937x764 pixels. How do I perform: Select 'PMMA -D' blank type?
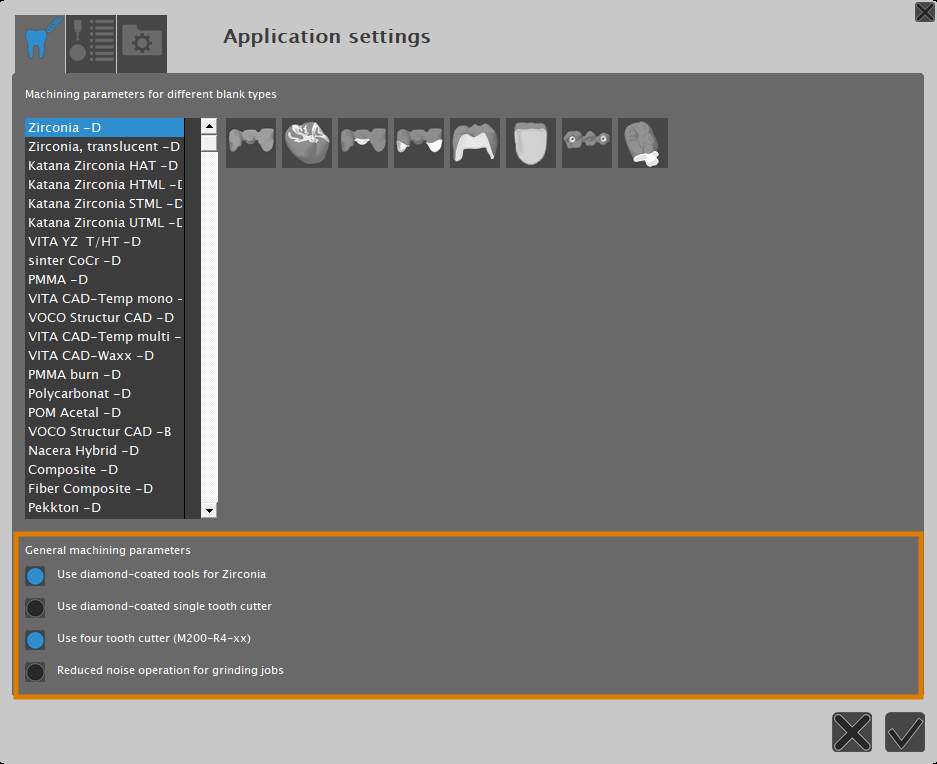105,280
